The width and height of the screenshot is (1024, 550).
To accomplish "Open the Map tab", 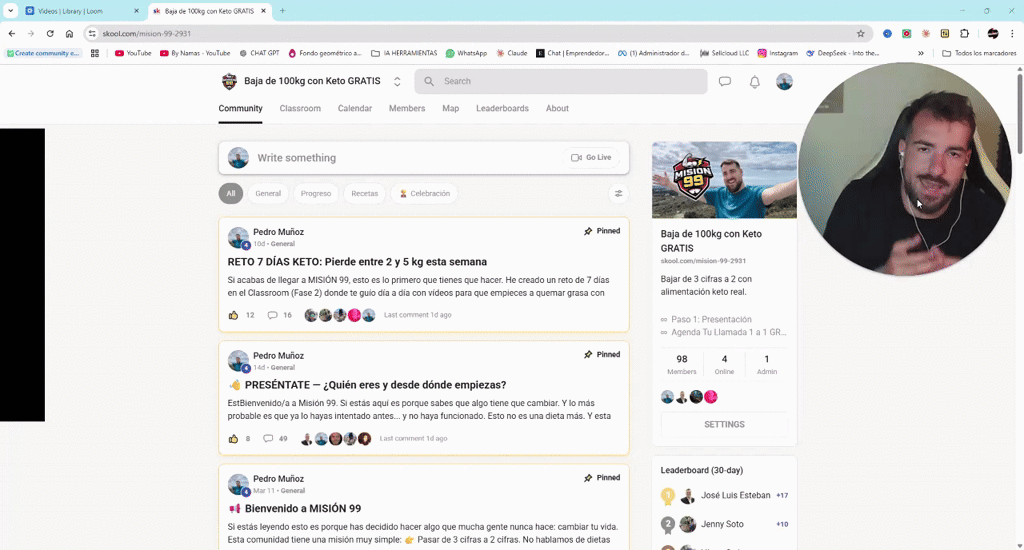I will click(x=451, y=108).
